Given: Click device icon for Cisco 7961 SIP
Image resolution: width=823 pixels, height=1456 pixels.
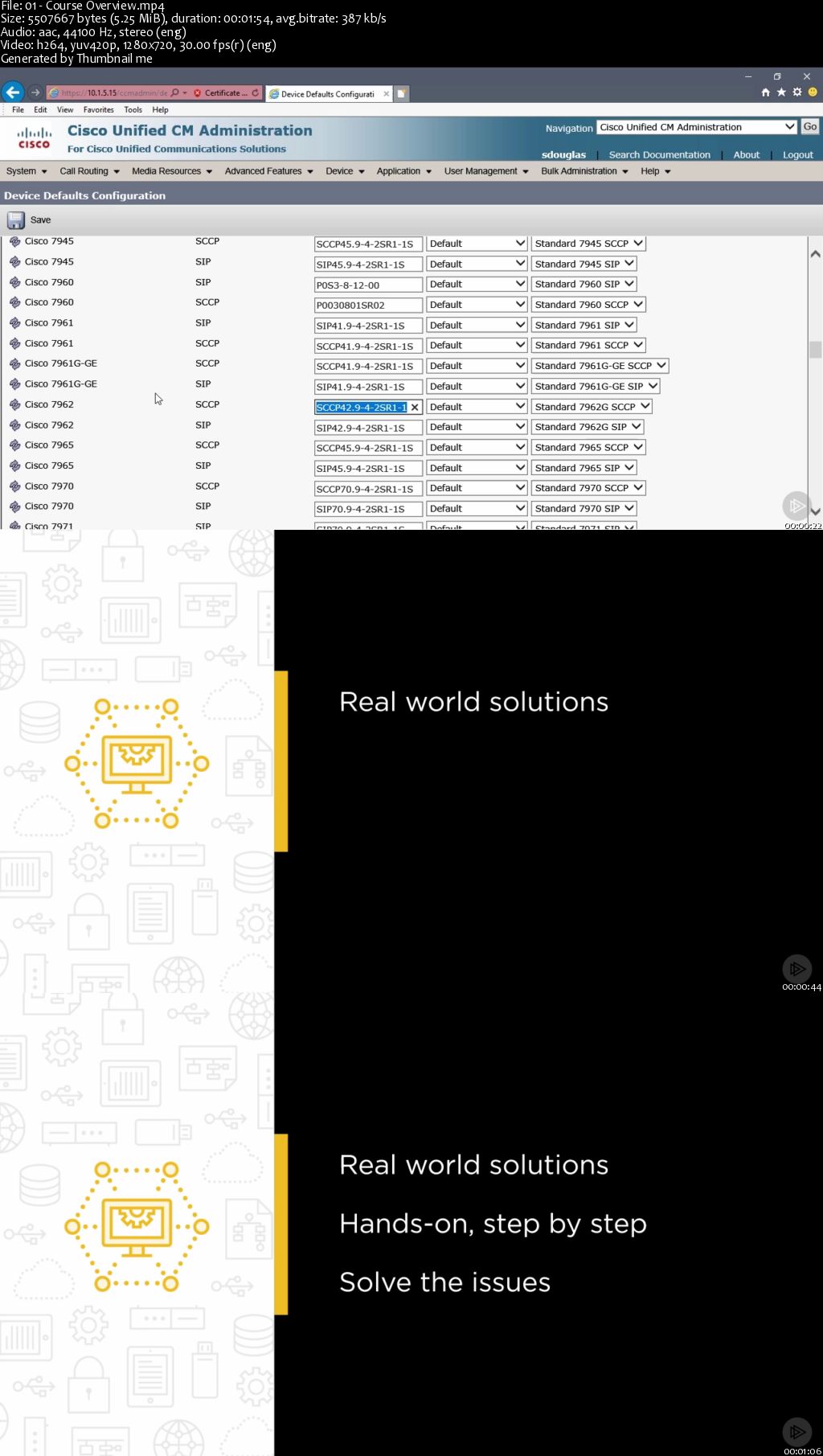Looking at the screenshot, I should [x=14, y=322].
